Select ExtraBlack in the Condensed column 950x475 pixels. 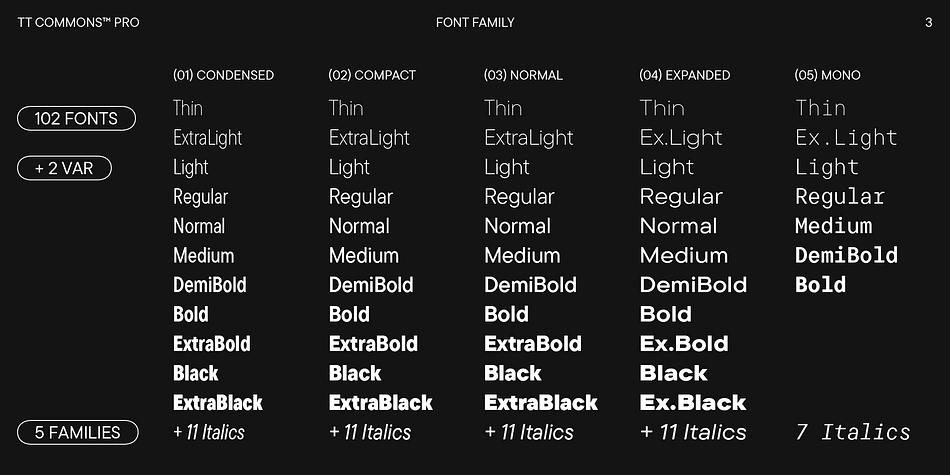point(218,402)
